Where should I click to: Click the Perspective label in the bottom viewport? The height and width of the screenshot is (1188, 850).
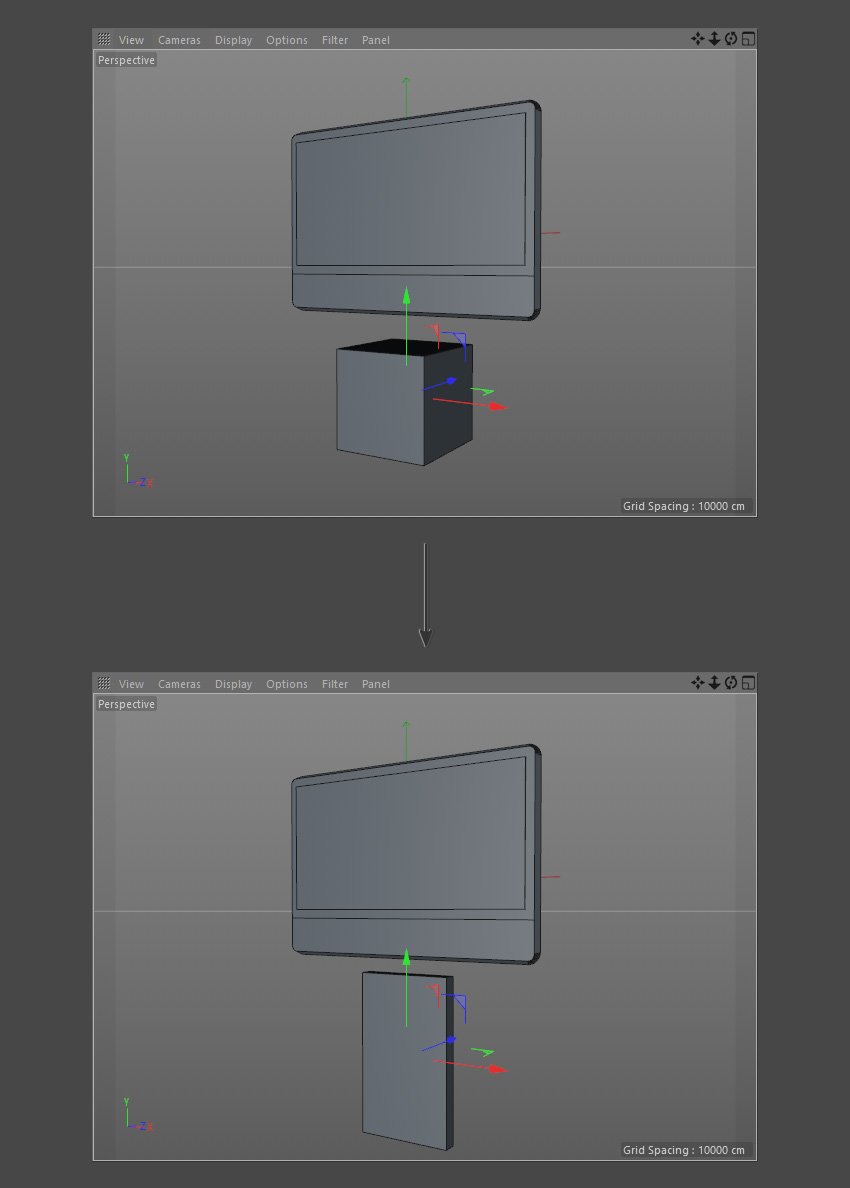pyautogui.click(x=126, y=704)
